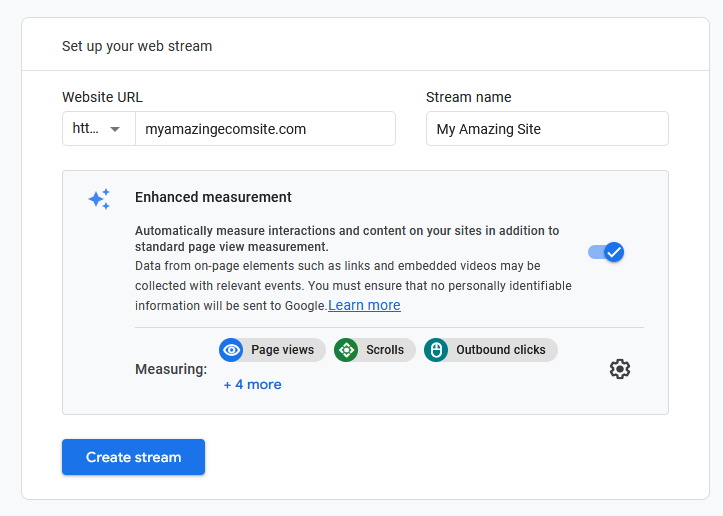Select the Page views chip label
This screenshot has height=516, width=723.
[282, 350]
